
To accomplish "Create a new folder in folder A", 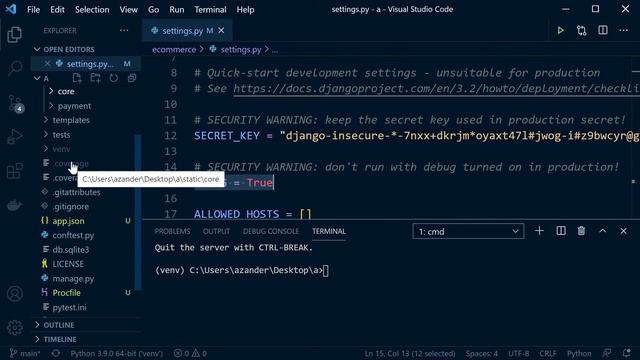I will [96, 78].
